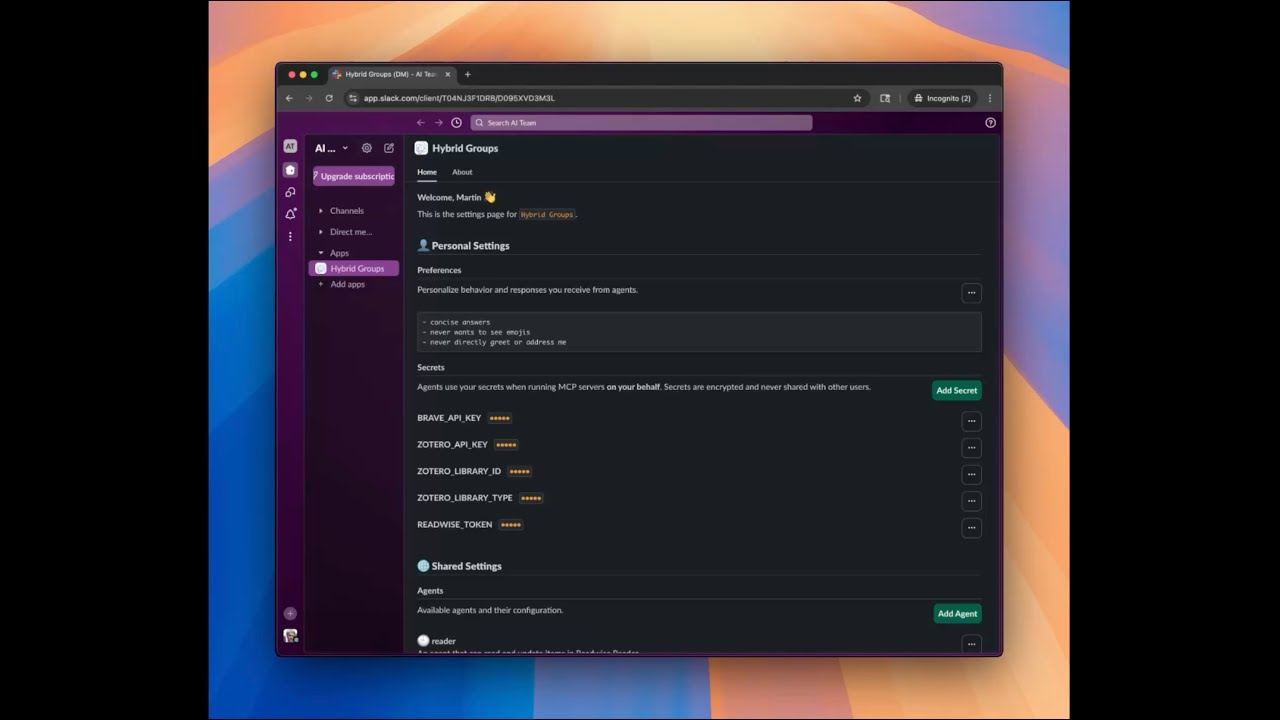Click the ZOTERO_API_KEY masked value
The image size is (1280, 720).
(x=506, y=445)
